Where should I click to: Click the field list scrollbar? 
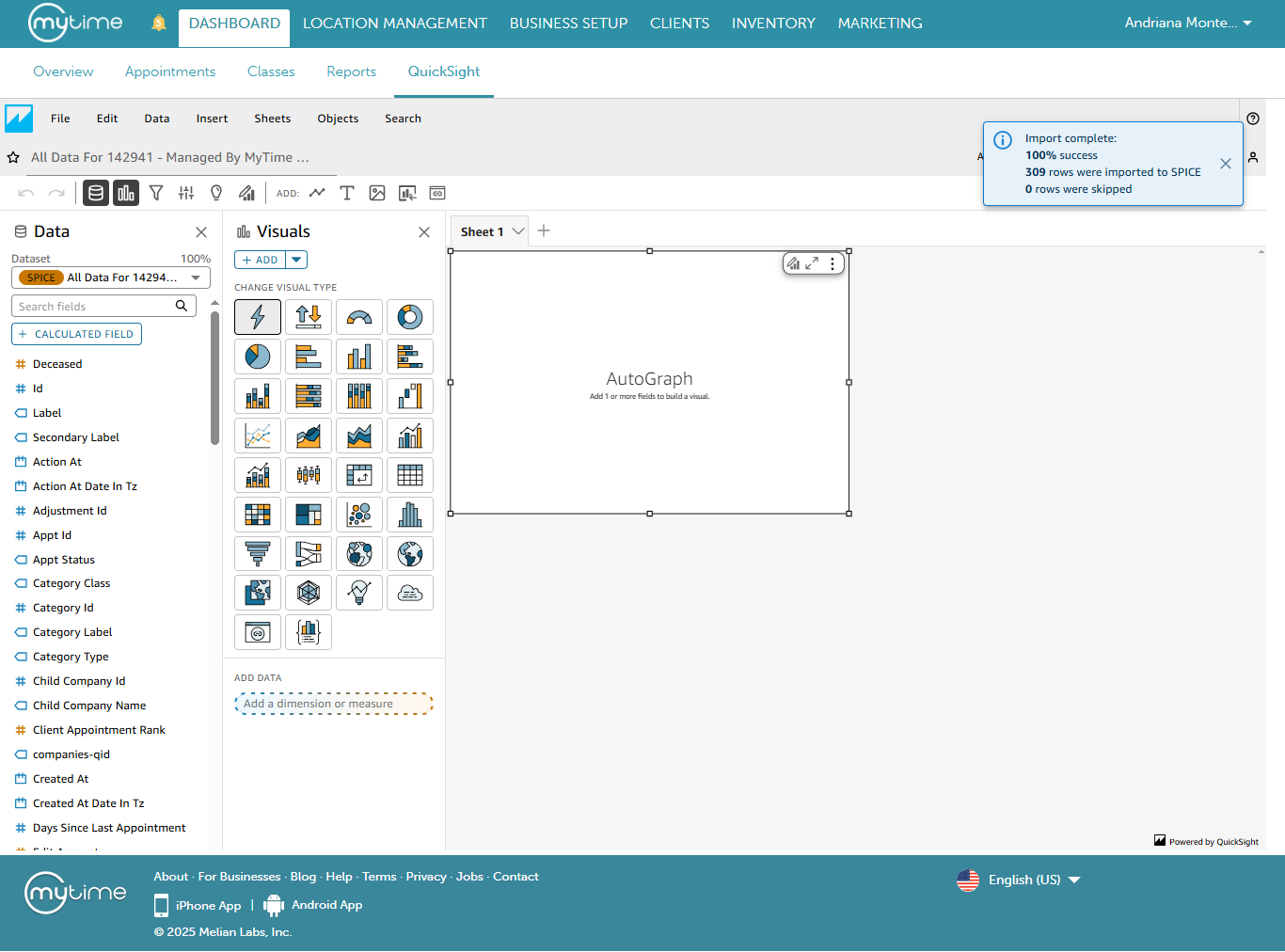(x=214, y=376)
